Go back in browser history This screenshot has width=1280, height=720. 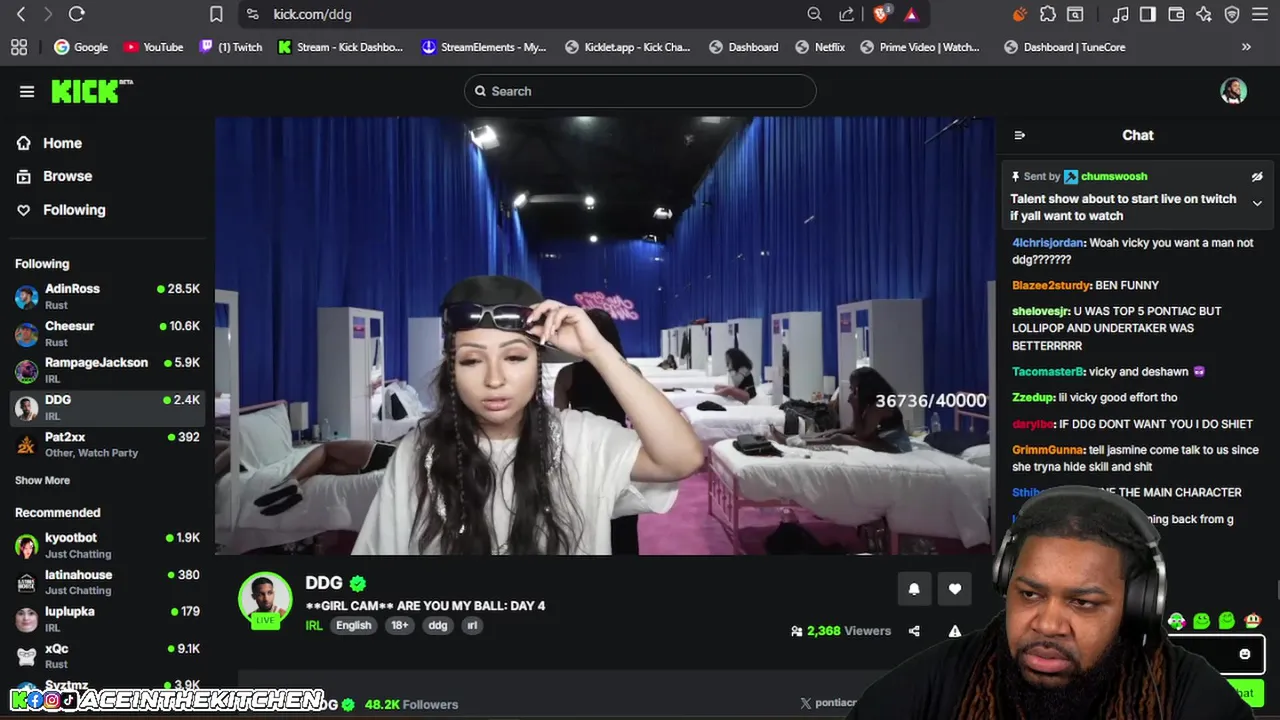coord(21,14)
